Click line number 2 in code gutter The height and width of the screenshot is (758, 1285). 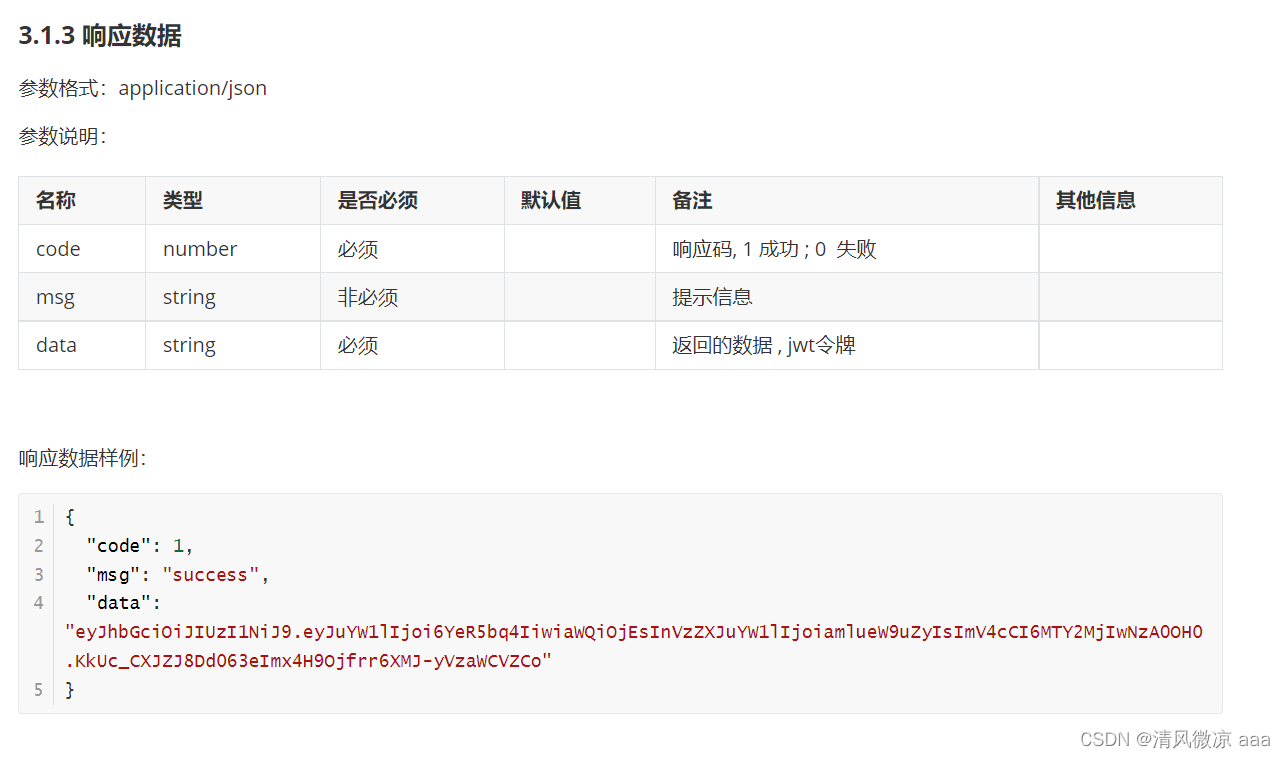click(x=38, y=546)
